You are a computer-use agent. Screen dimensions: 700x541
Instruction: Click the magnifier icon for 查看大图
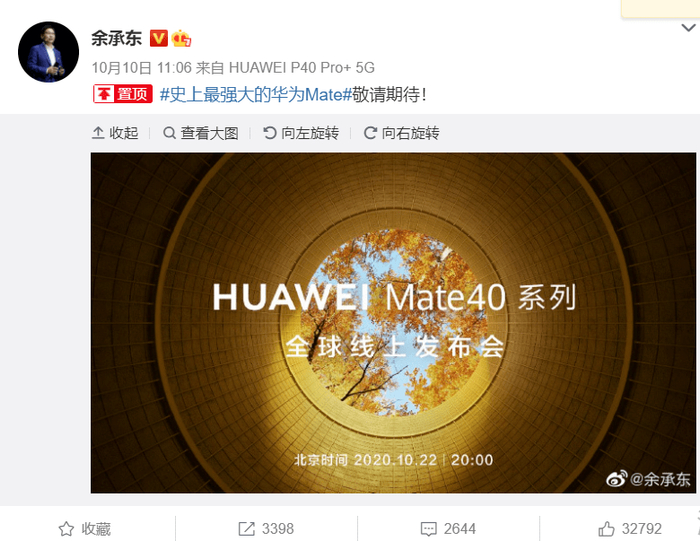(169, 133)
